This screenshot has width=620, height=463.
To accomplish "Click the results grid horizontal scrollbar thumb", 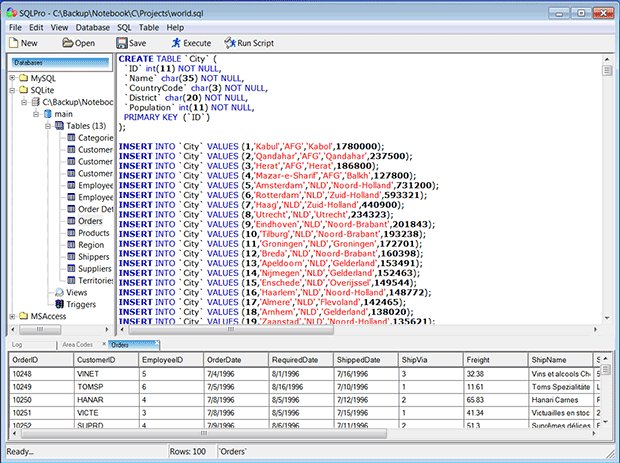I will [204, 434].
